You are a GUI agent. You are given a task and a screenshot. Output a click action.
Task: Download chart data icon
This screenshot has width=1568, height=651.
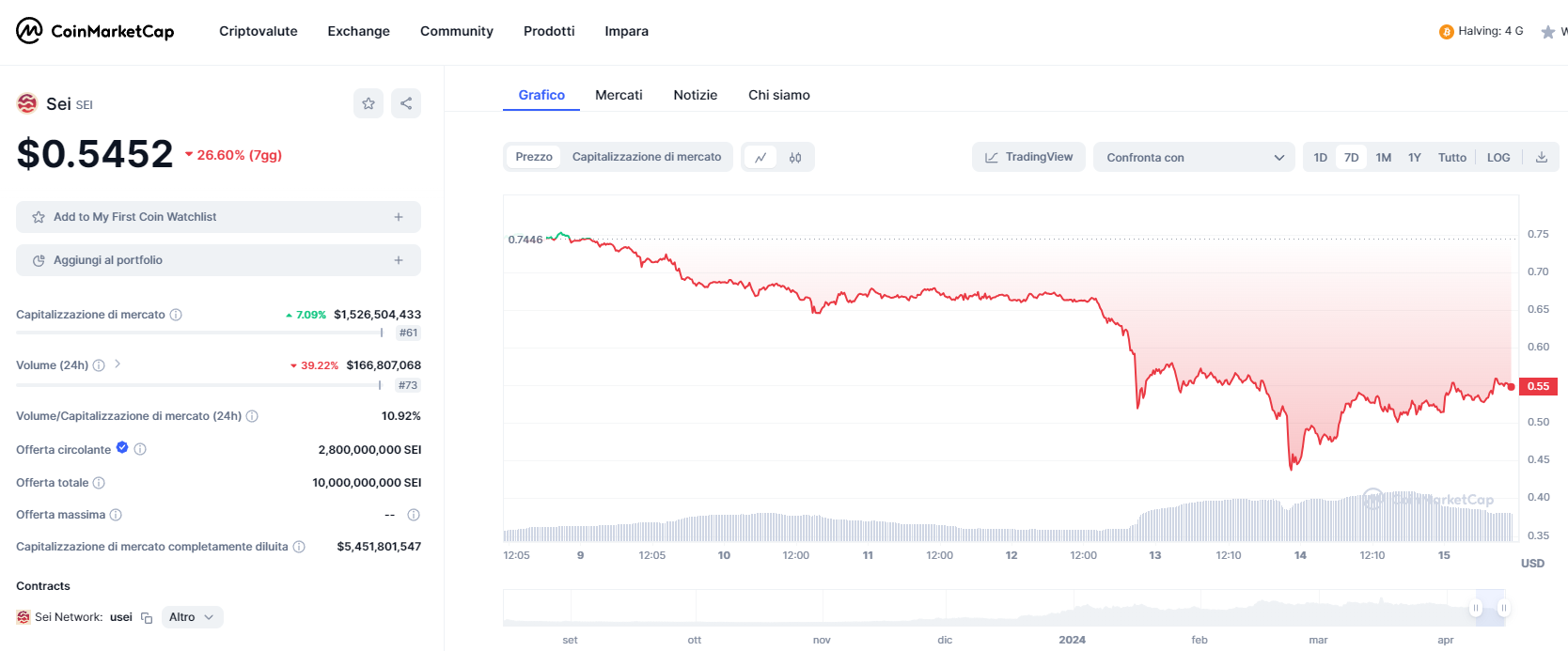[x=1542, y=158]
